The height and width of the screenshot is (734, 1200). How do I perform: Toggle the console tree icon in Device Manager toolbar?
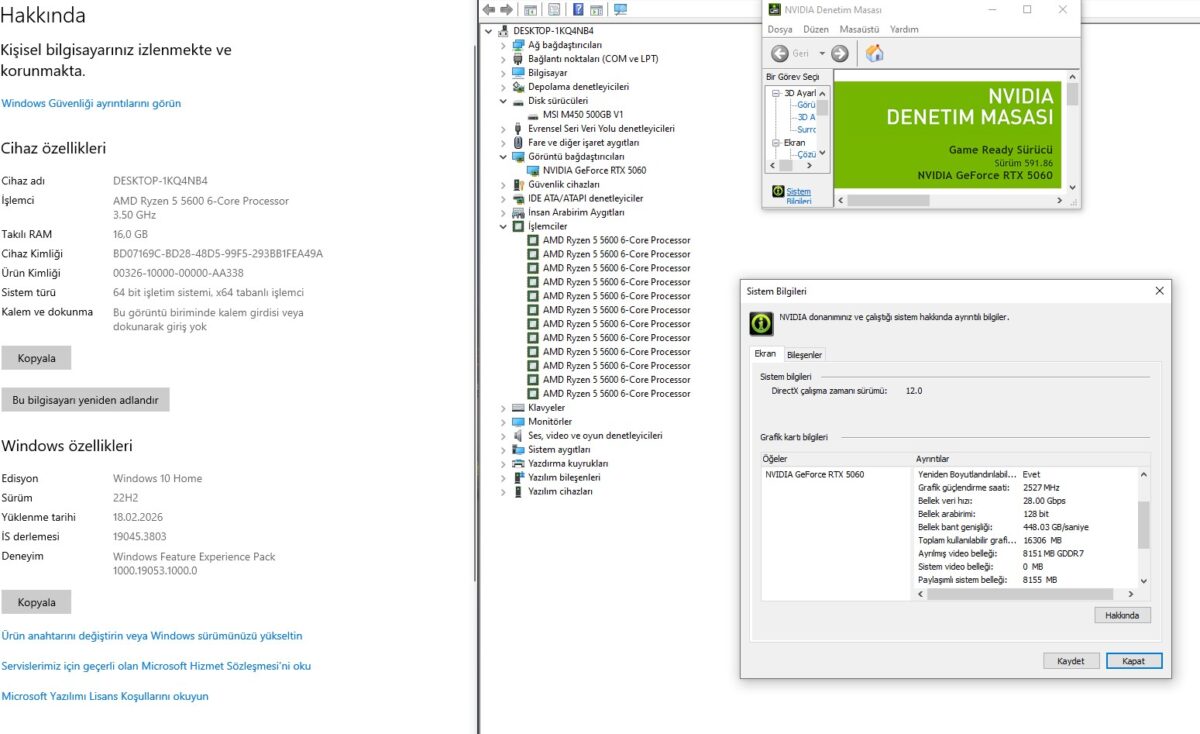pyautogui.click(x=530, y=9)
